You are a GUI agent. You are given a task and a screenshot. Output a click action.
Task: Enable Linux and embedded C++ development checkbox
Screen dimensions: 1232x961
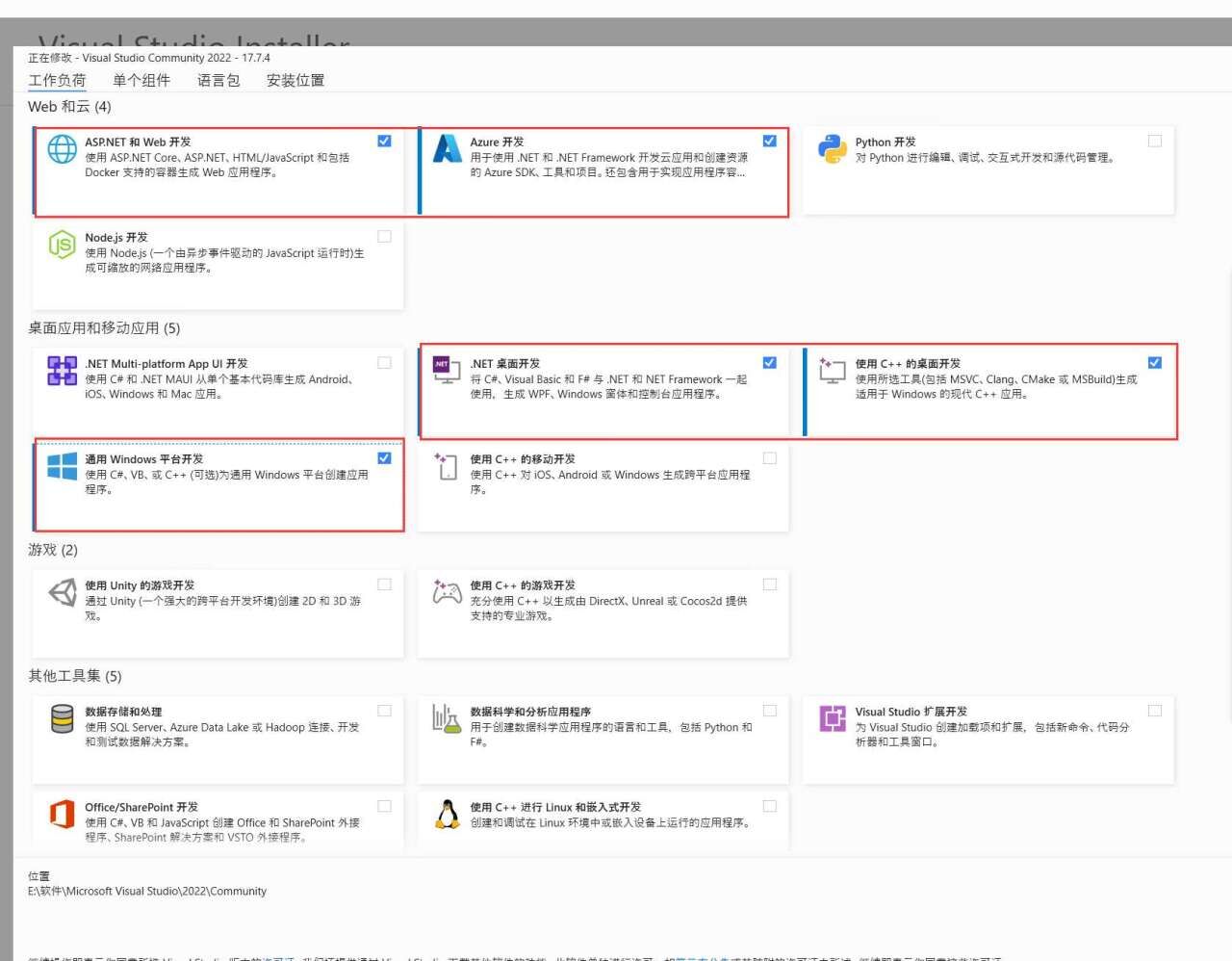[769, 806]
